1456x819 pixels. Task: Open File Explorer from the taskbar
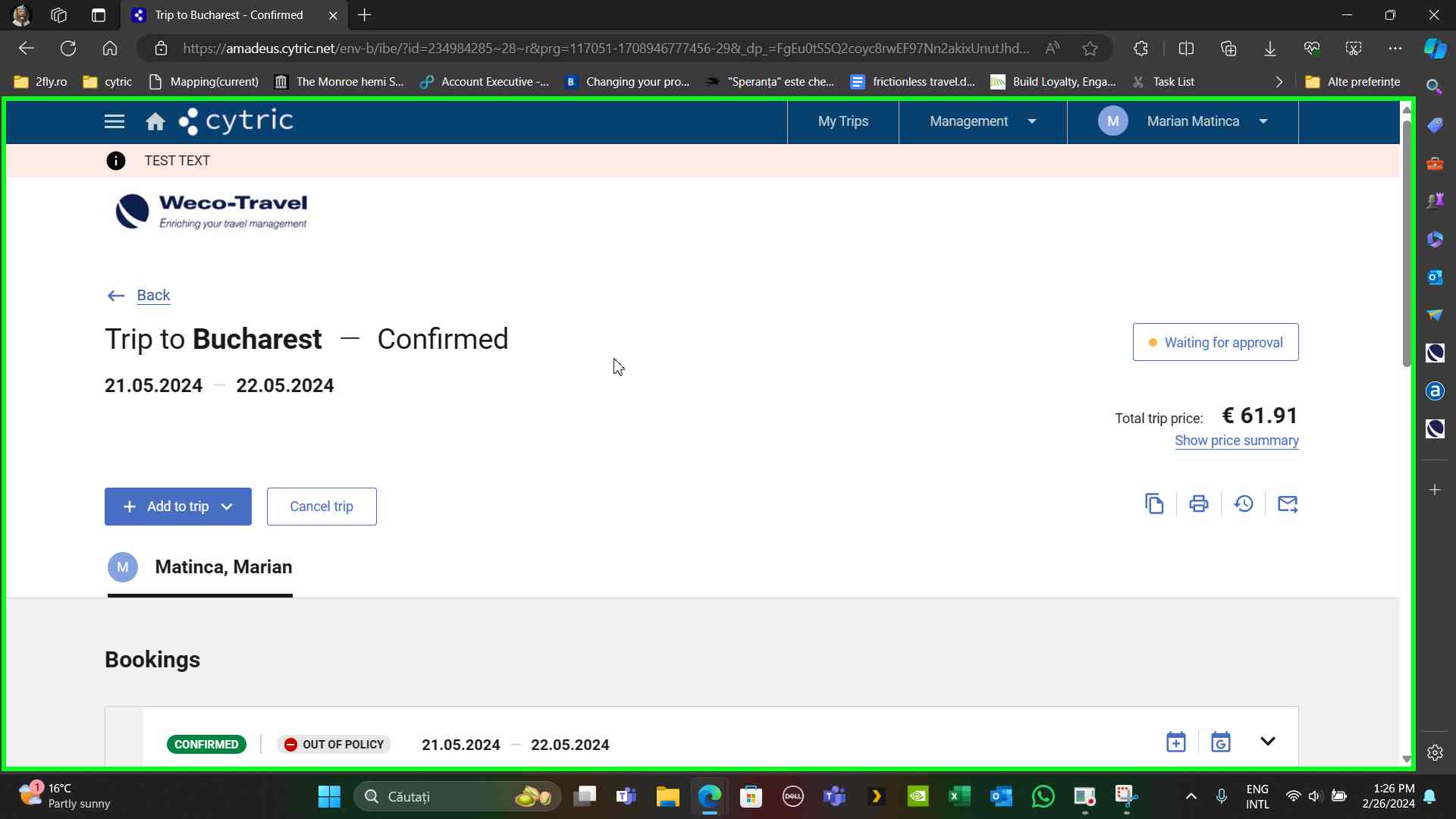click(x=667, y=796)
